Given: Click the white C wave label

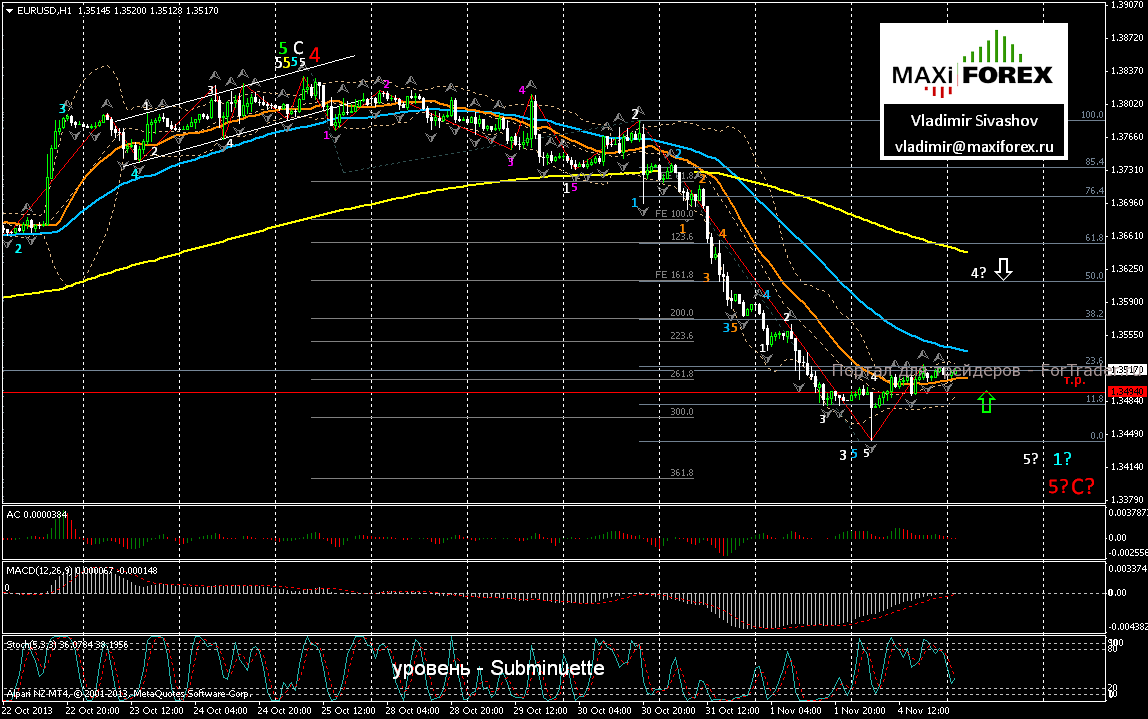Looking at the screenshot, I should tap(298, 47).
